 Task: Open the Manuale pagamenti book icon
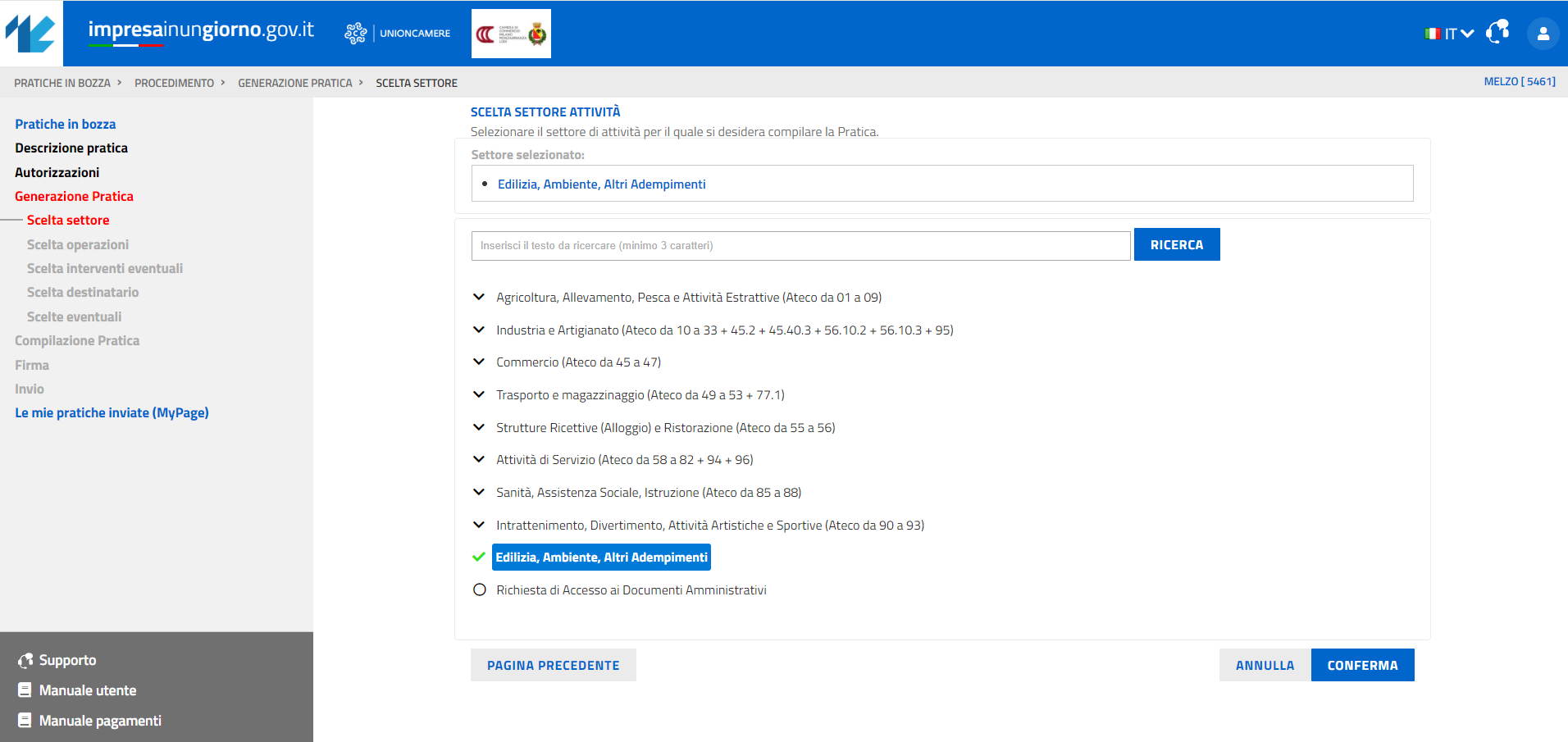(x=25, y=721)
